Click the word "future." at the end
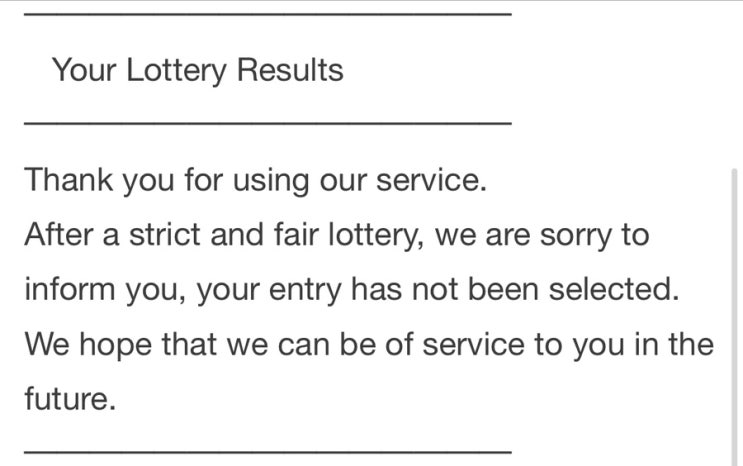The image size is (743, 466). 70,398
